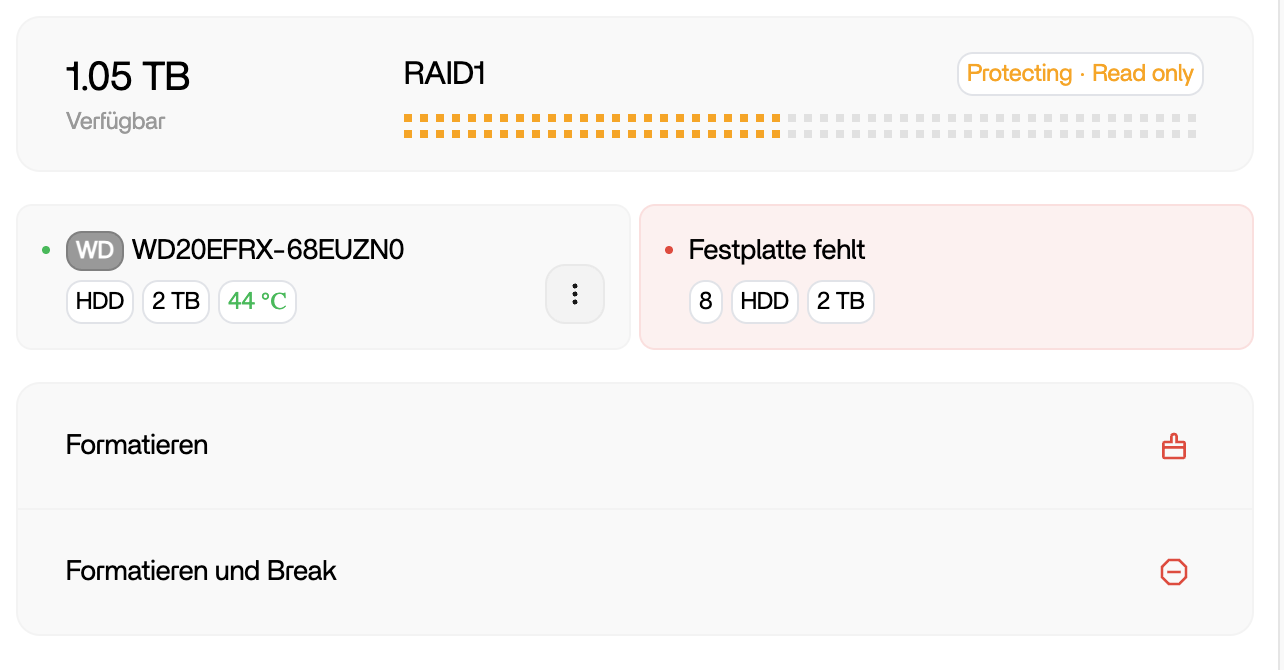The width and height of the screenshot is (1284, 670).
Task: Click the red missing-drive status dot
Action: (x=669, y=250)
